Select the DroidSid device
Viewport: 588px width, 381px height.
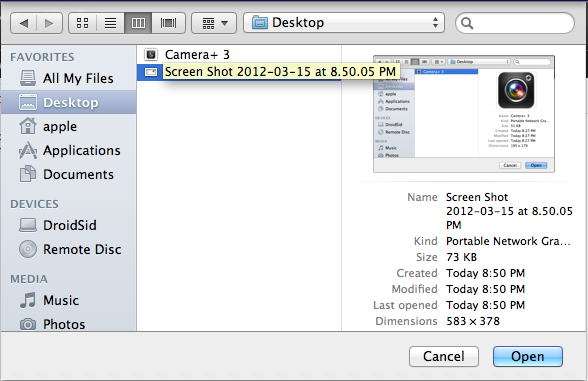[69, 225]
